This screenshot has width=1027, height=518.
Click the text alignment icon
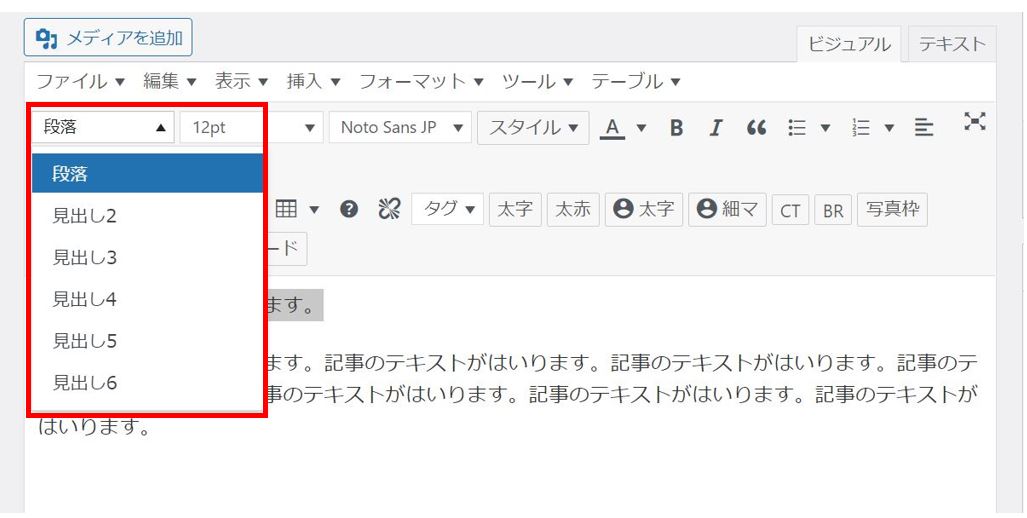pyautogui.click(x=924, y=128)
